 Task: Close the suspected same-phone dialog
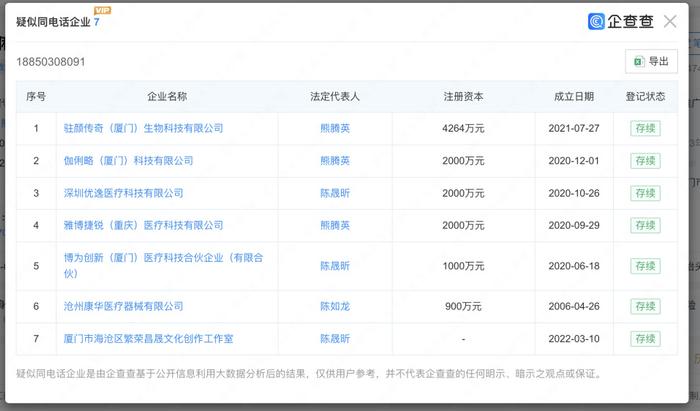pos(670,21)
